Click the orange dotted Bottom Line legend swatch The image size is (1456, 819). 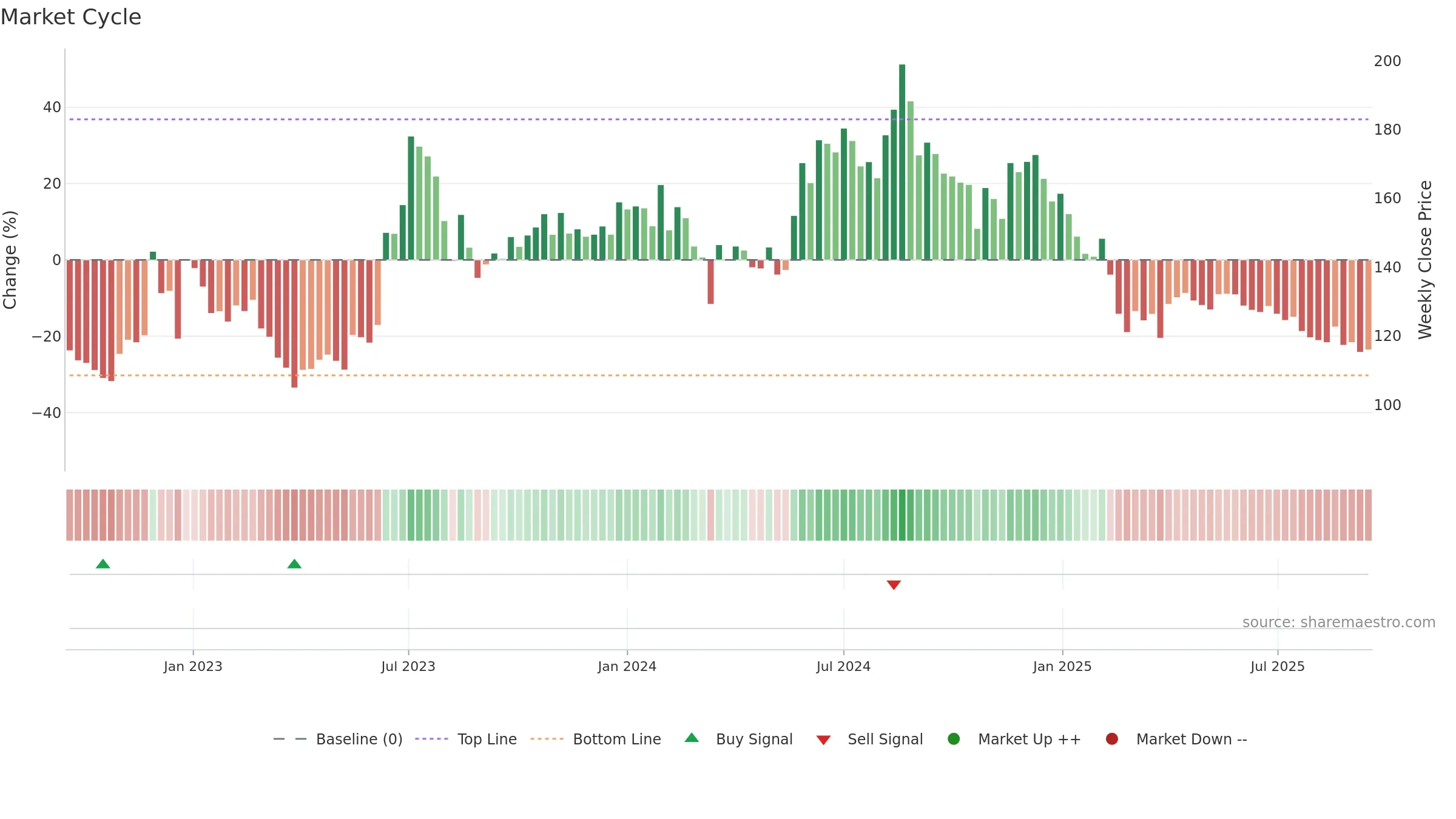[547, 739]
